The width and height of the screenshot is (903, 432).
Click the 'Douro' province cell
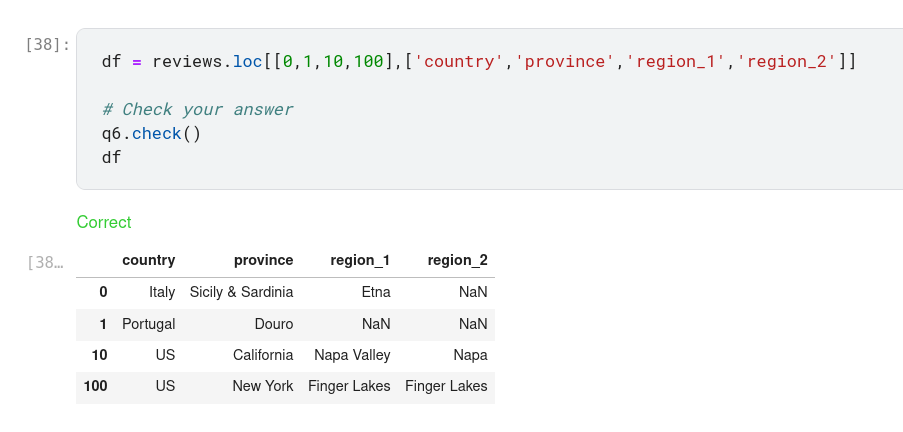coord(274,324)
